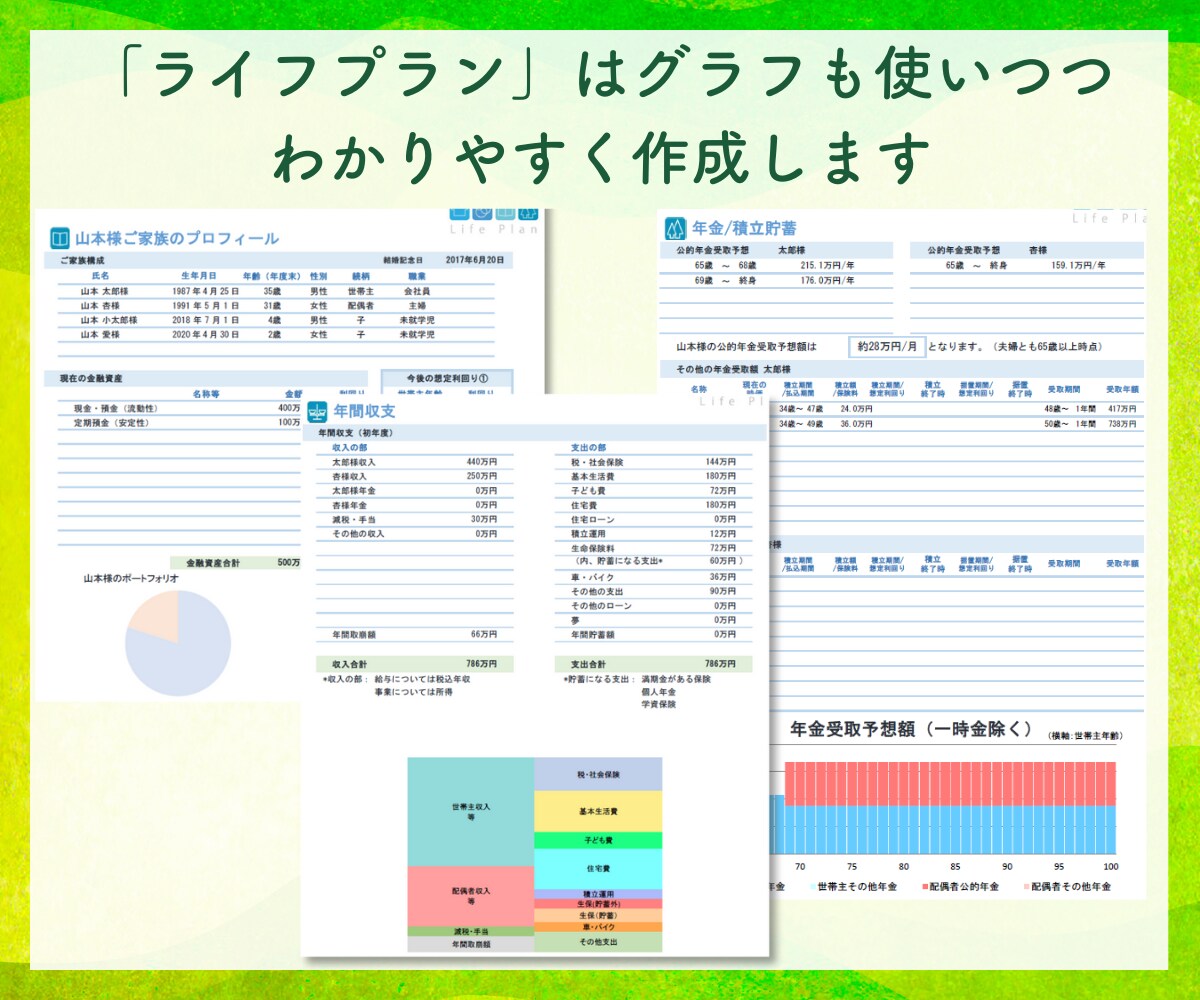Click the 現金・預金（流動性） asset row
The image size is (1200, 1000).
coord(180,408)
